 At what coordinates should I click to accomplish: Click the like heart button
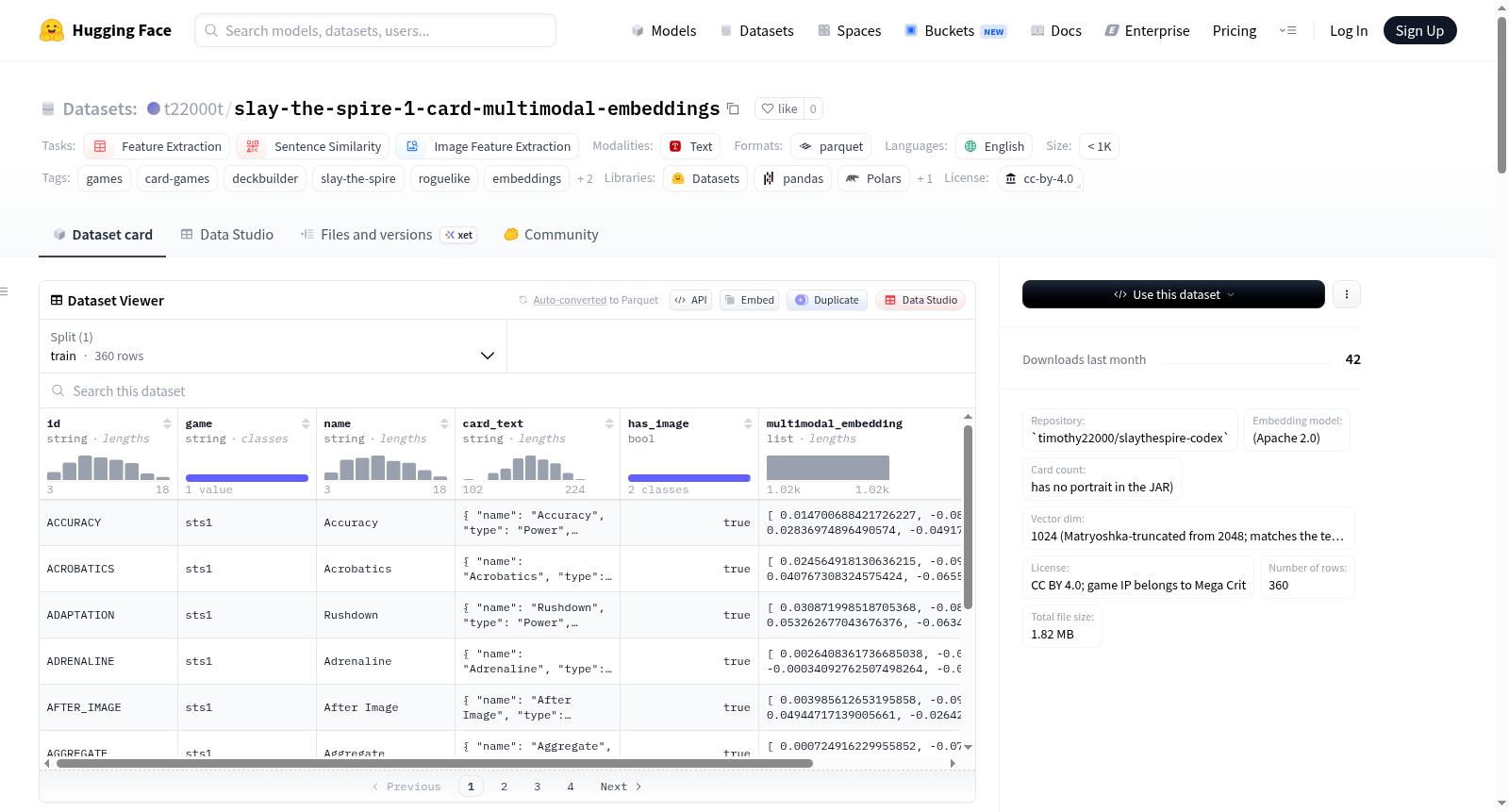tap(779, 108)
